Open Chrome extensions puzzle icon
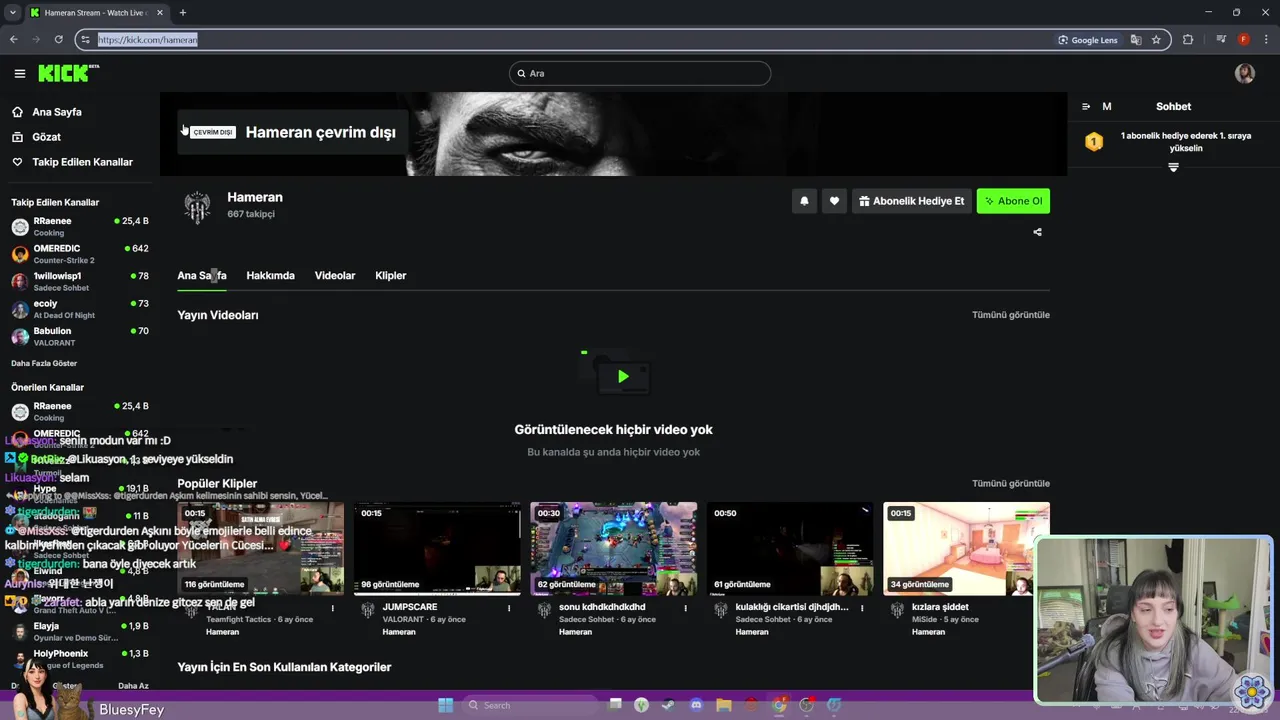This screenshot has width=1280, height=720. 1188,40
